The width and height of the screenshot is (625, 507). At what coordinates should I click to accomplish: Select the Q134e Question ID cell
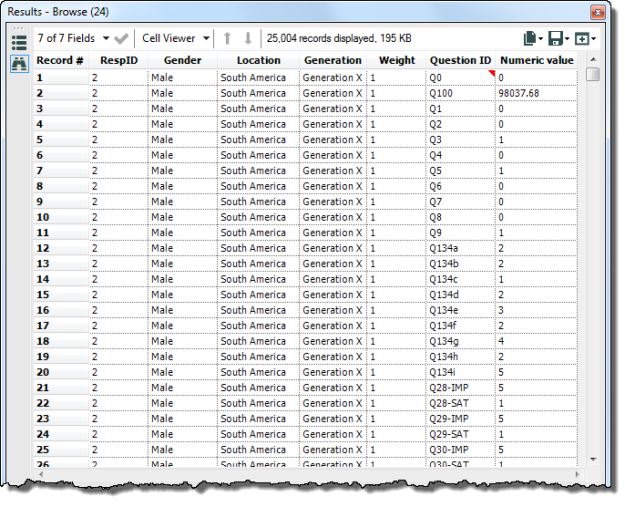coord(461,310)
